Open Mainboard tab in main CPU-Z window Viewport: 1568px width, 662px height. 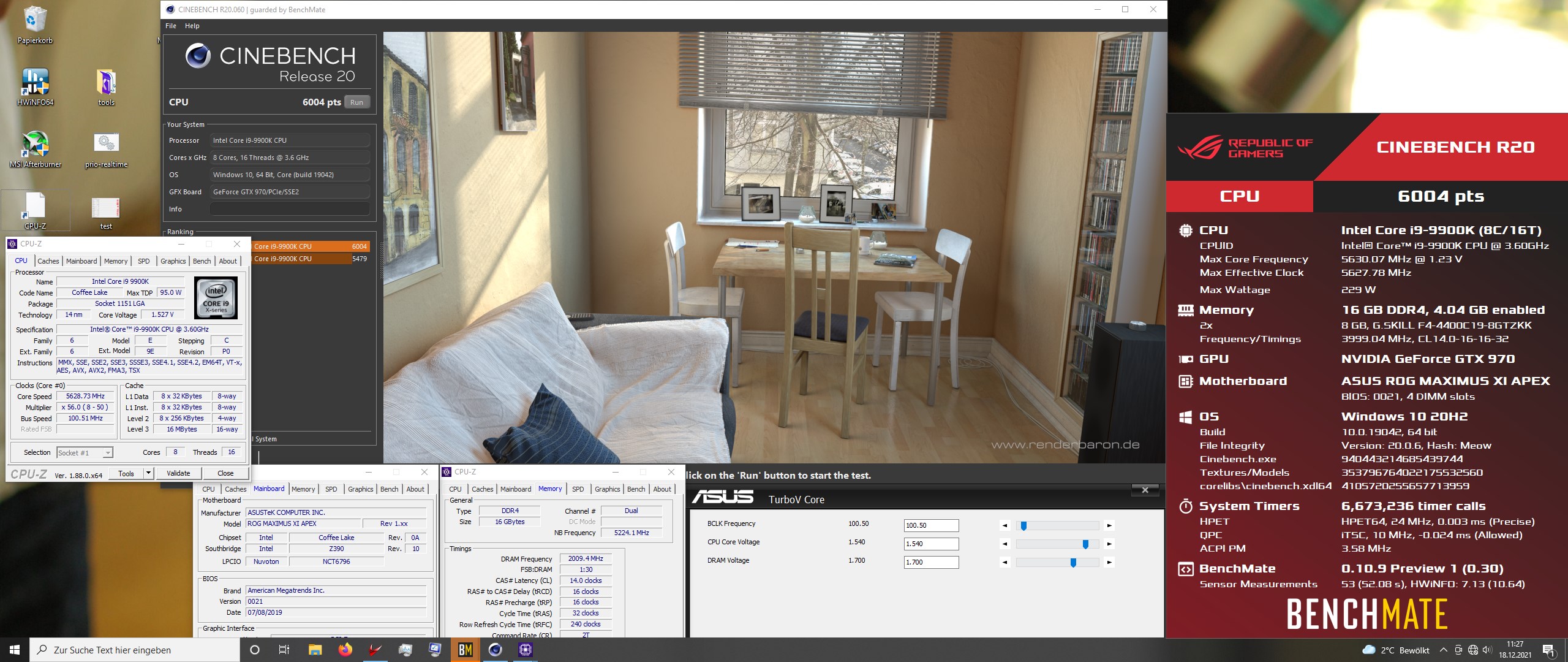coord(81,261)
